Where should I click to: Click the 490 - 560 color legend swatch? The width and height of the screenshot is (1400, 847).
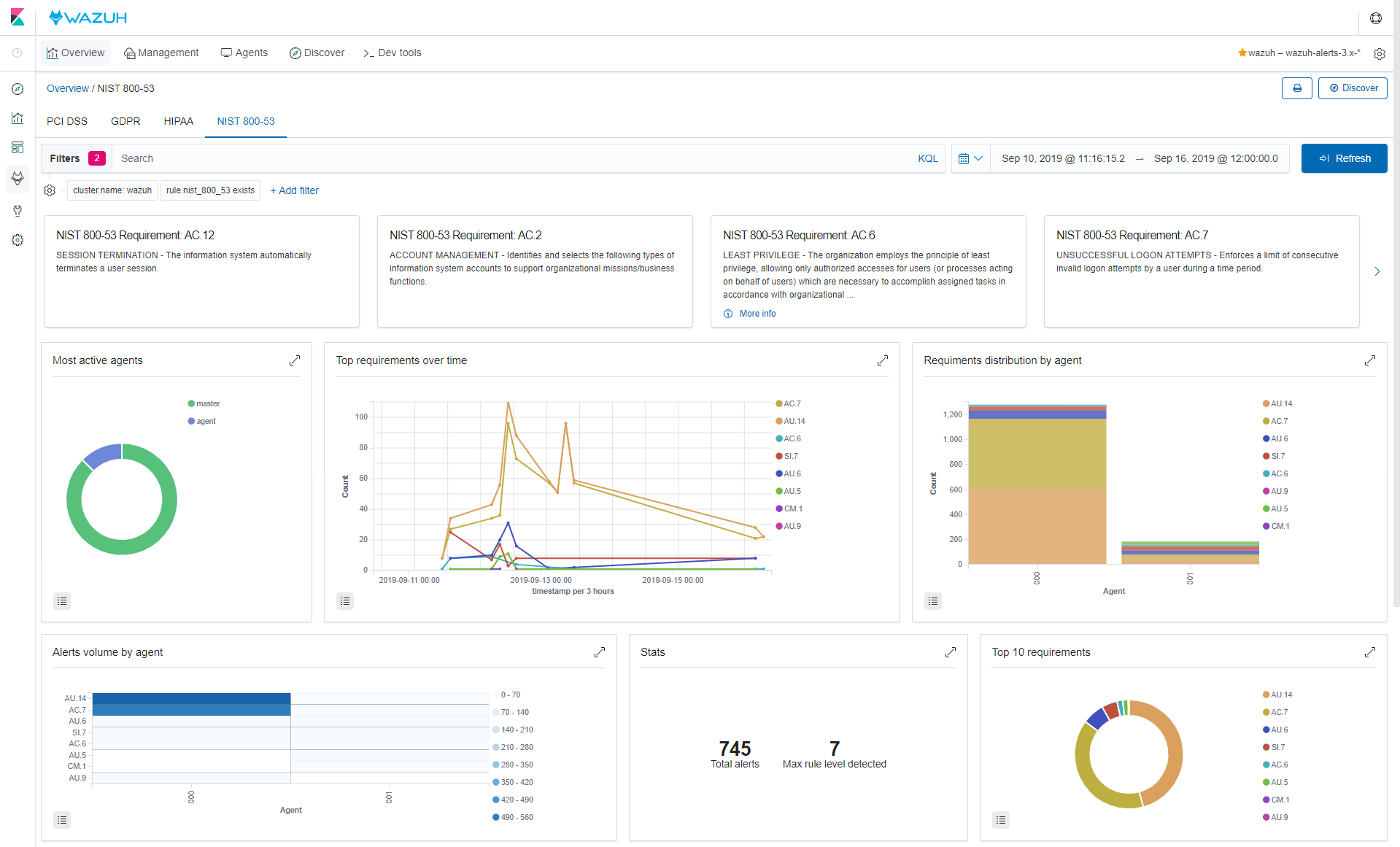click(x=496, y=817)
